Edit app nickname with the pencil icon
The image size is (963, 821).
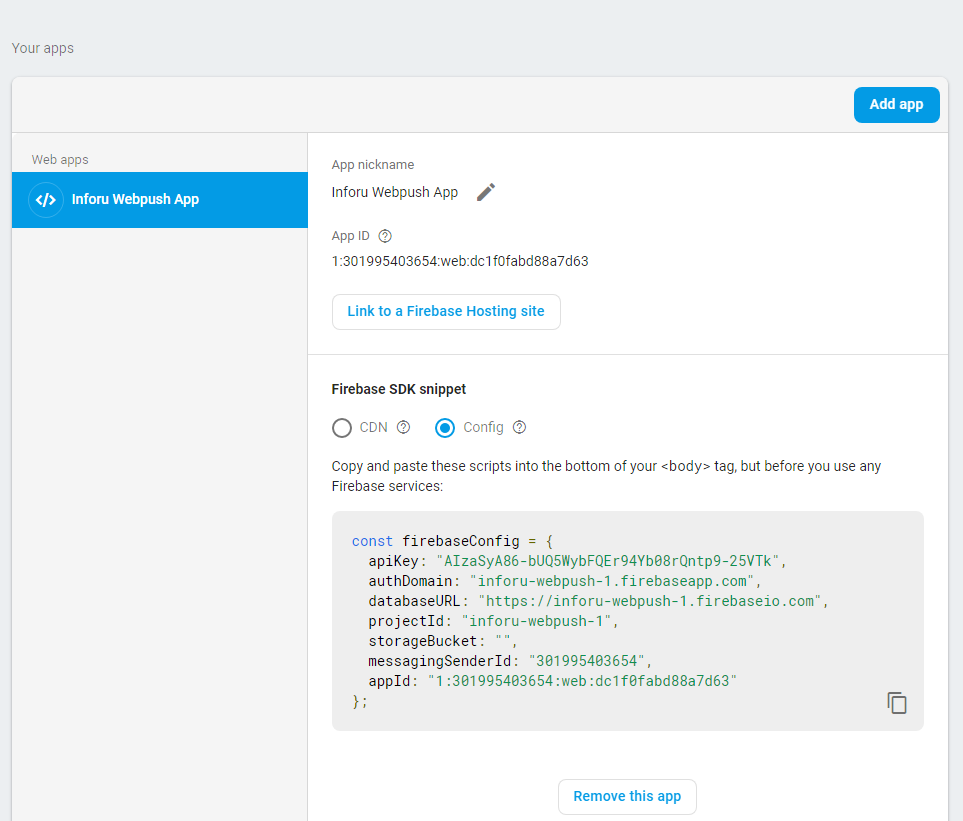coord(486,192)
